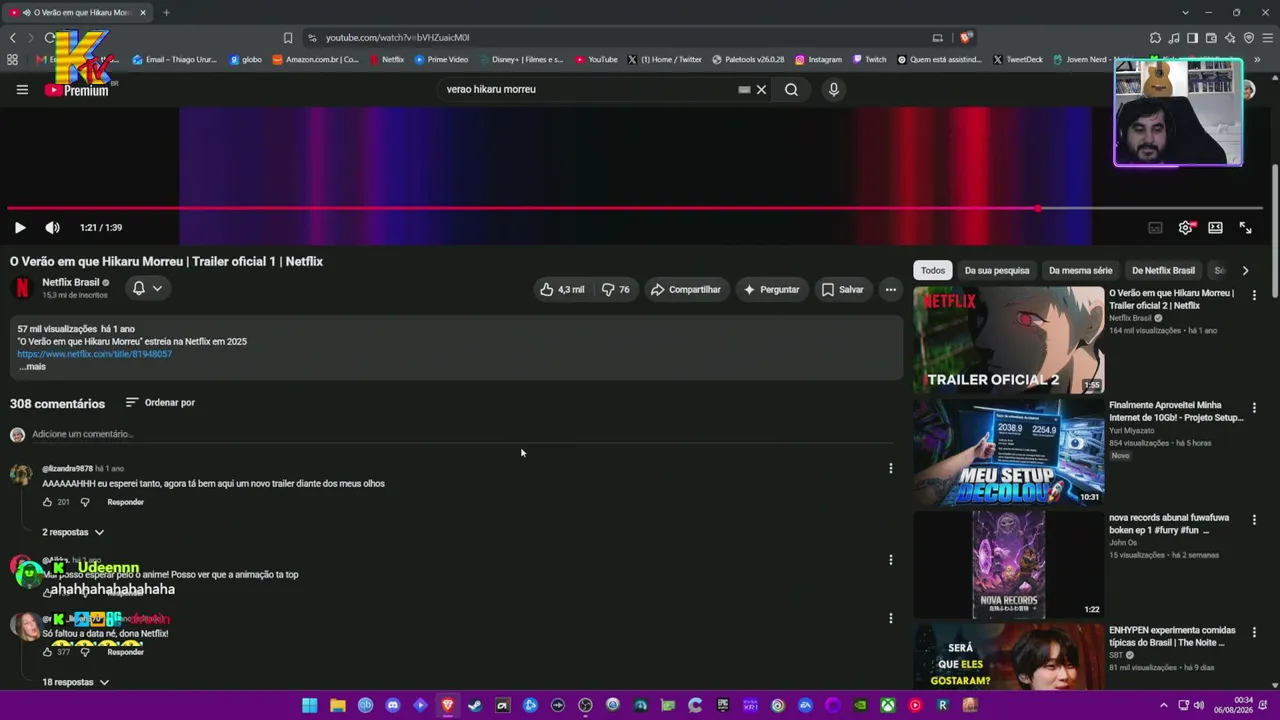Dislike the comment by @lizandra9878
The width and height of the screenshot is (1280, 720).
click(x=84, y=502)
